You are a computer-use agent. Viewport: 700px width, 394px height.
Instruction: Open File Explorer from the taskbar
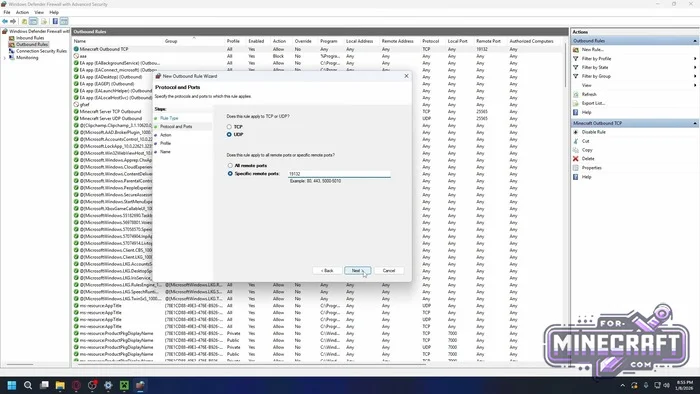[60, 385]
